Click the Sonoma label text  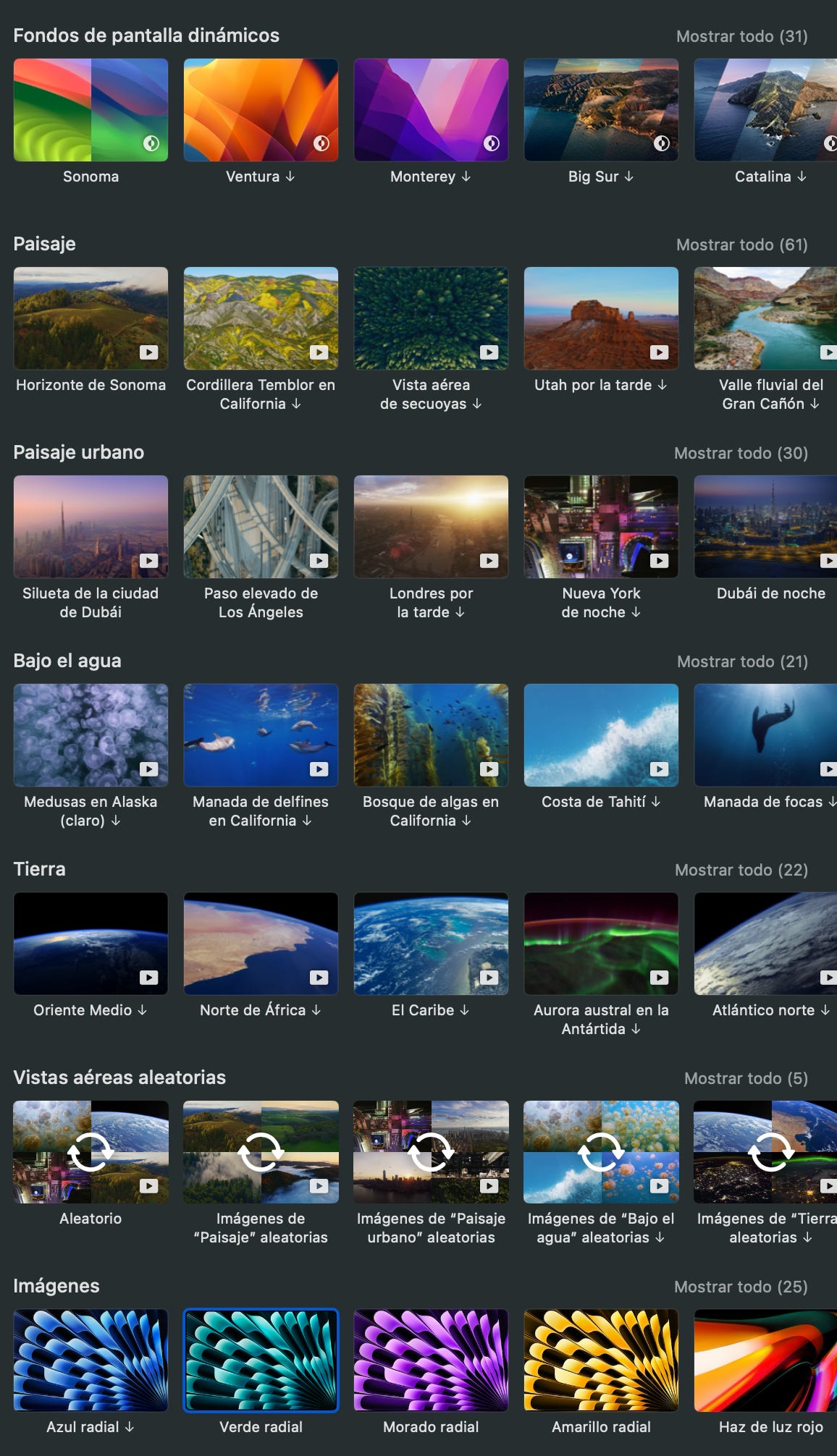pyautogui.click(x=91, y=177)
